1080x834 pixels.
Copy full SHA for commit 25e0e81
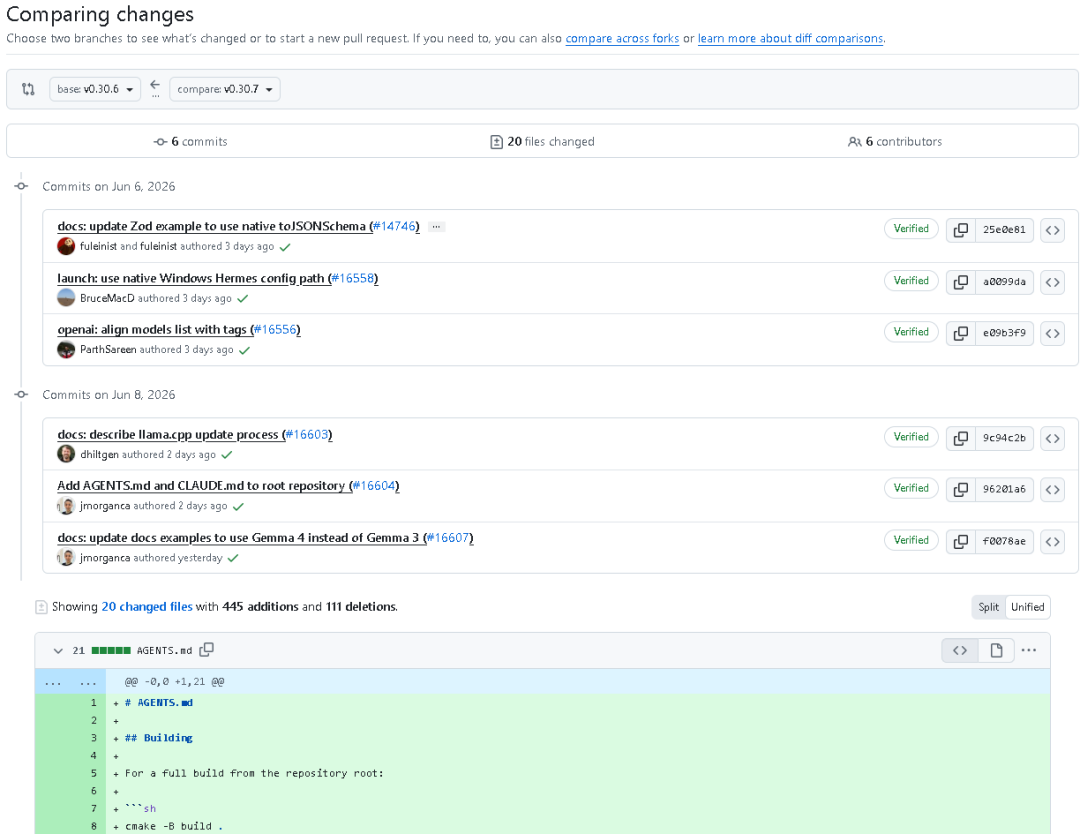pyautogui.click(x=961, y=230)
